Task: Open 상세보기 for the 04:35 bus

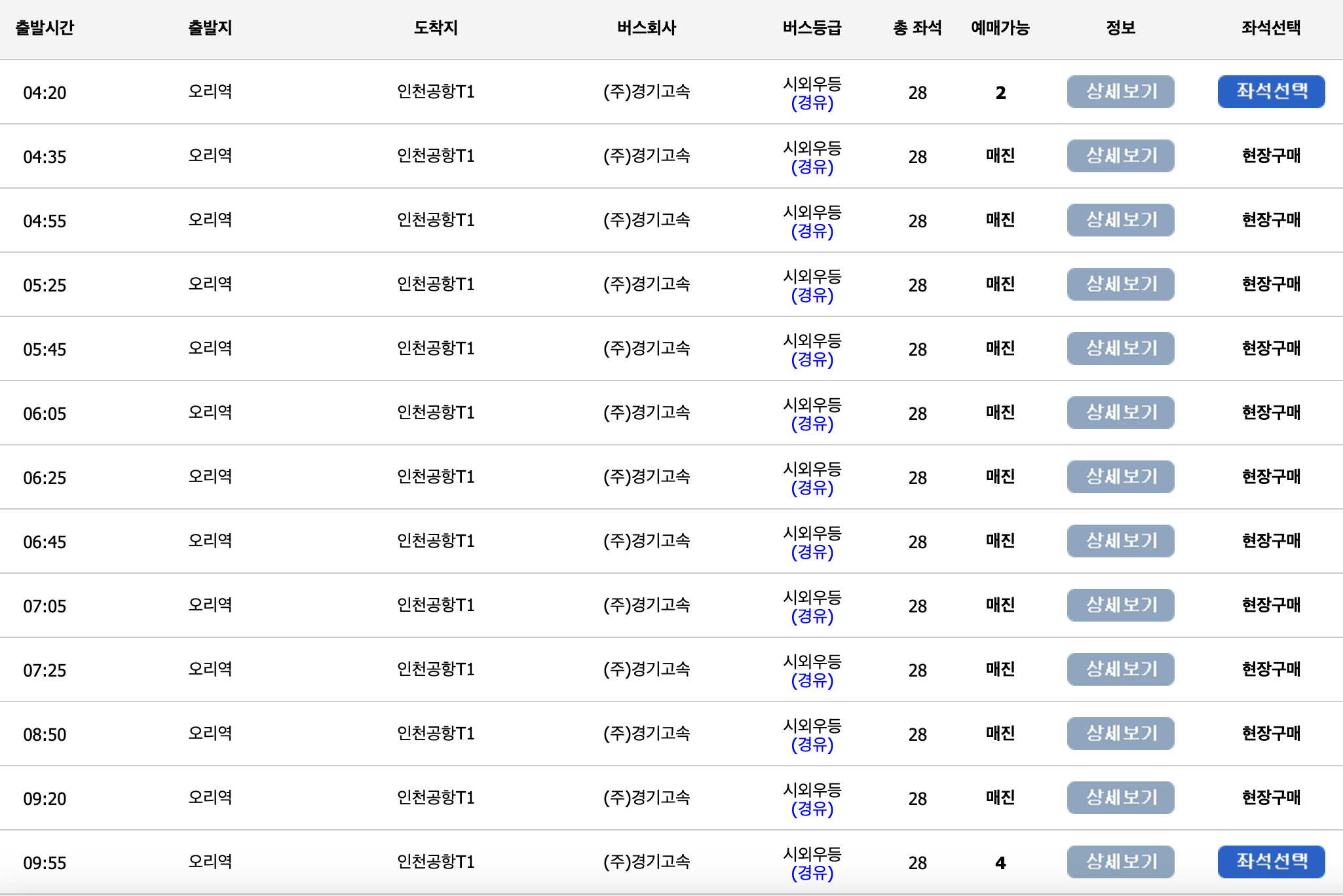Action: (x=1120, y=156)
